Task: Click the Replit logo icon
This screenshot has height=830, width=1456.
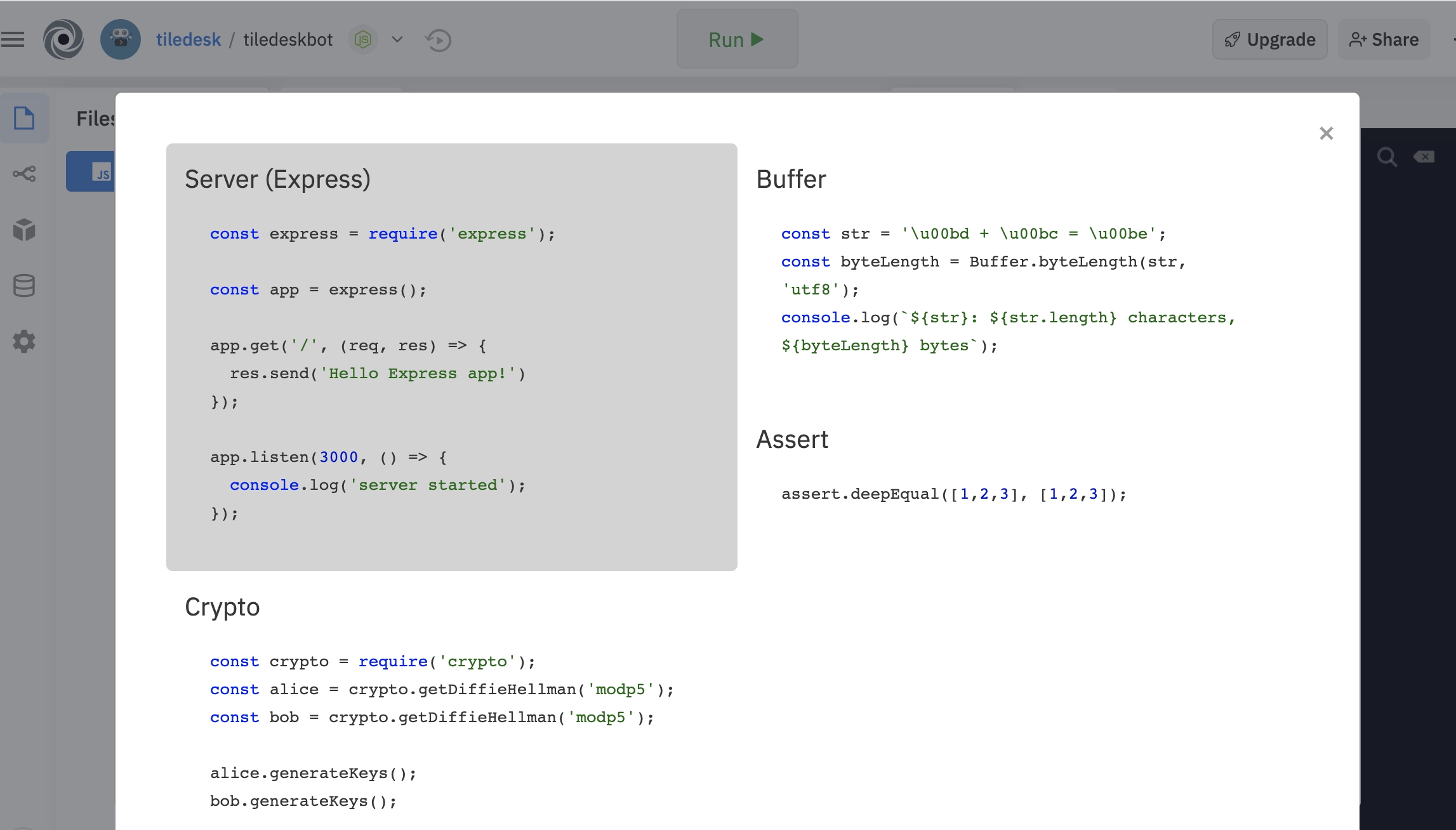Action: tap(63, 39)
